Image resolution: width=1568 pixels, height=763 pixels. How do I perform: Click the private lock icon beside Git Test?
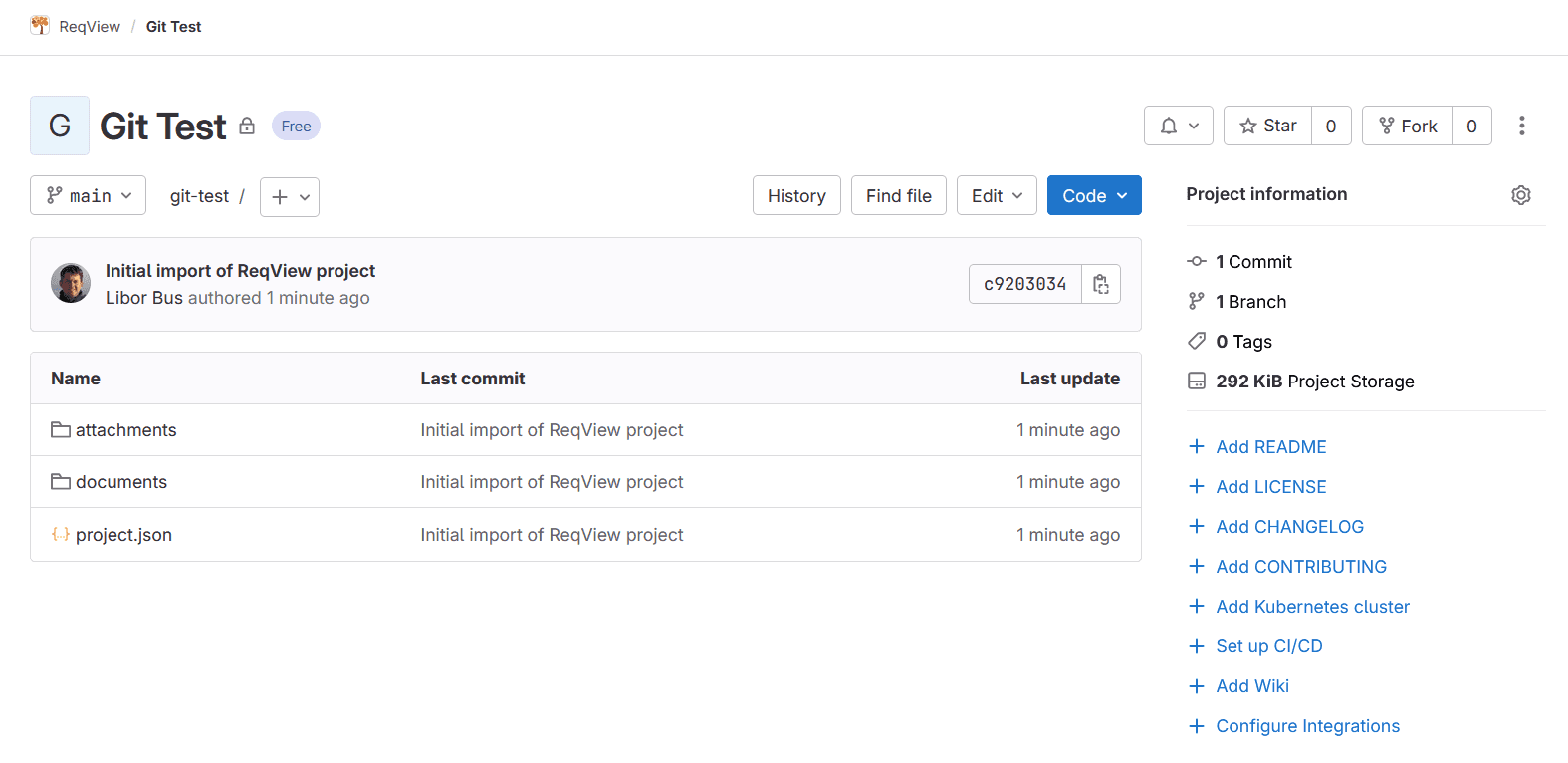pos(247,127)
